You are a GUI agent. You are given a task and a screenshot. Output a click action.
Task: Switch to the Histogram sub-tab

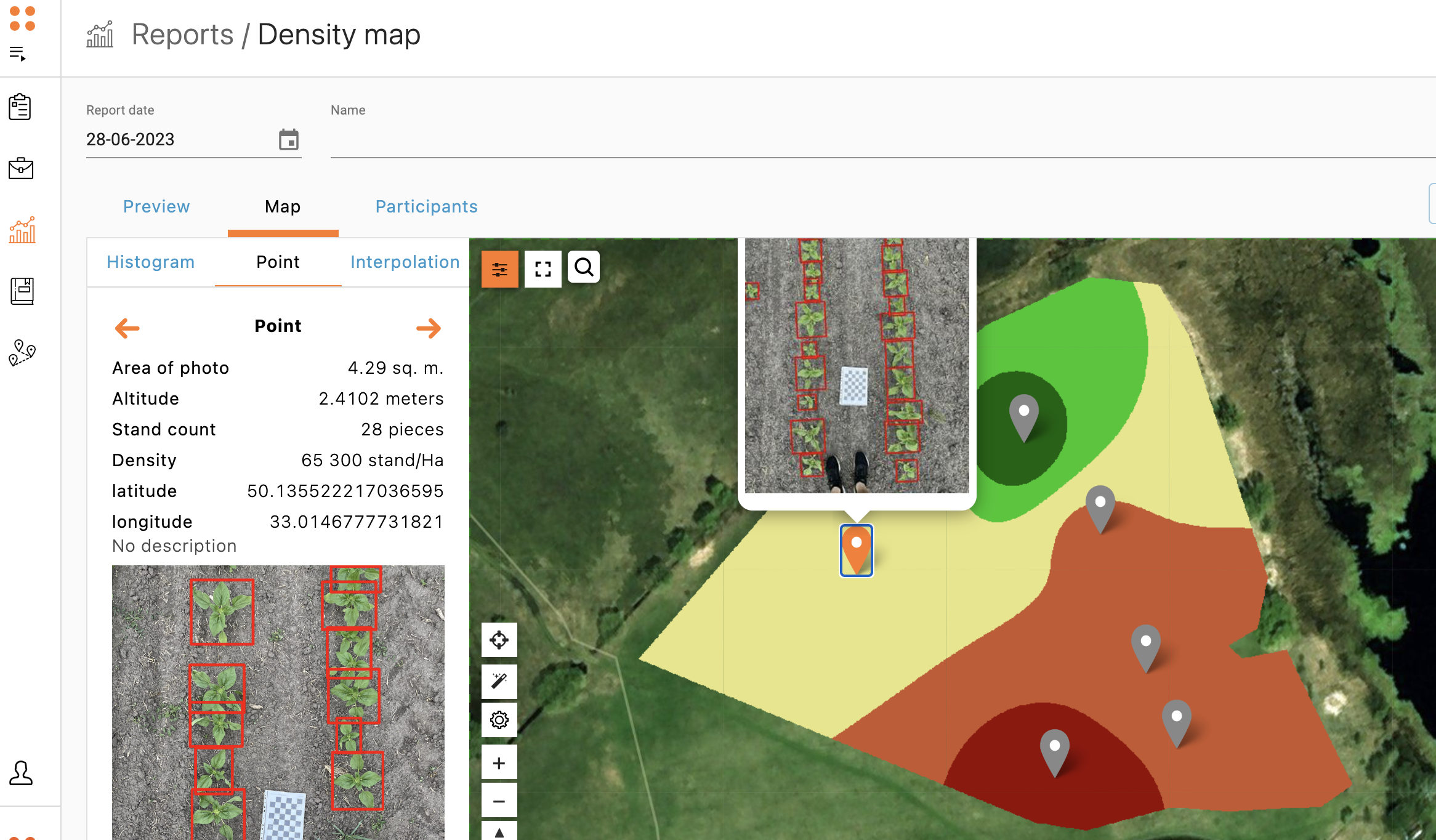tap(150, 262)
